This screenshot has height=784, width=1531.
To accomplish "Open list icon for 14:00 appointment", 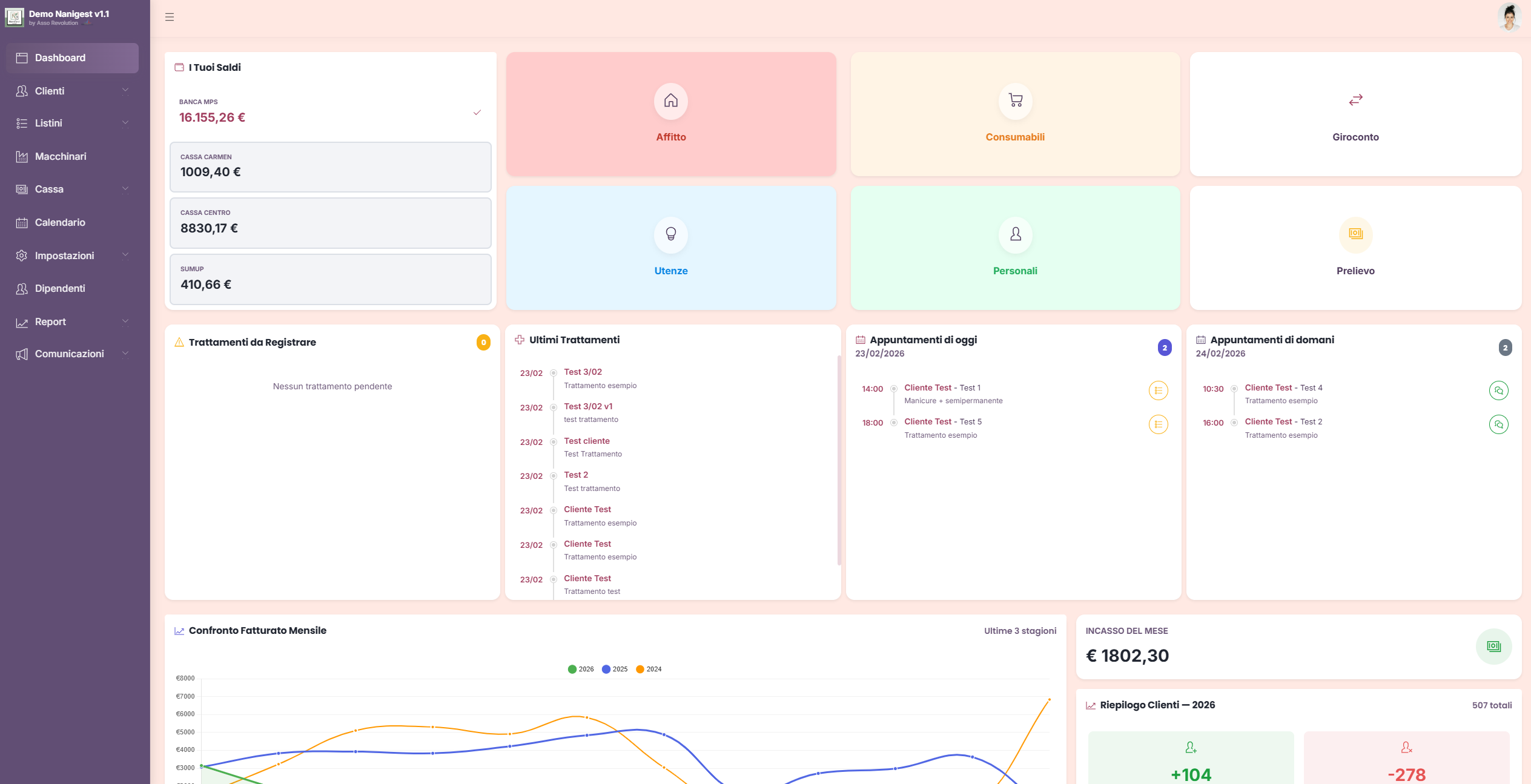I will [1158, 390].
